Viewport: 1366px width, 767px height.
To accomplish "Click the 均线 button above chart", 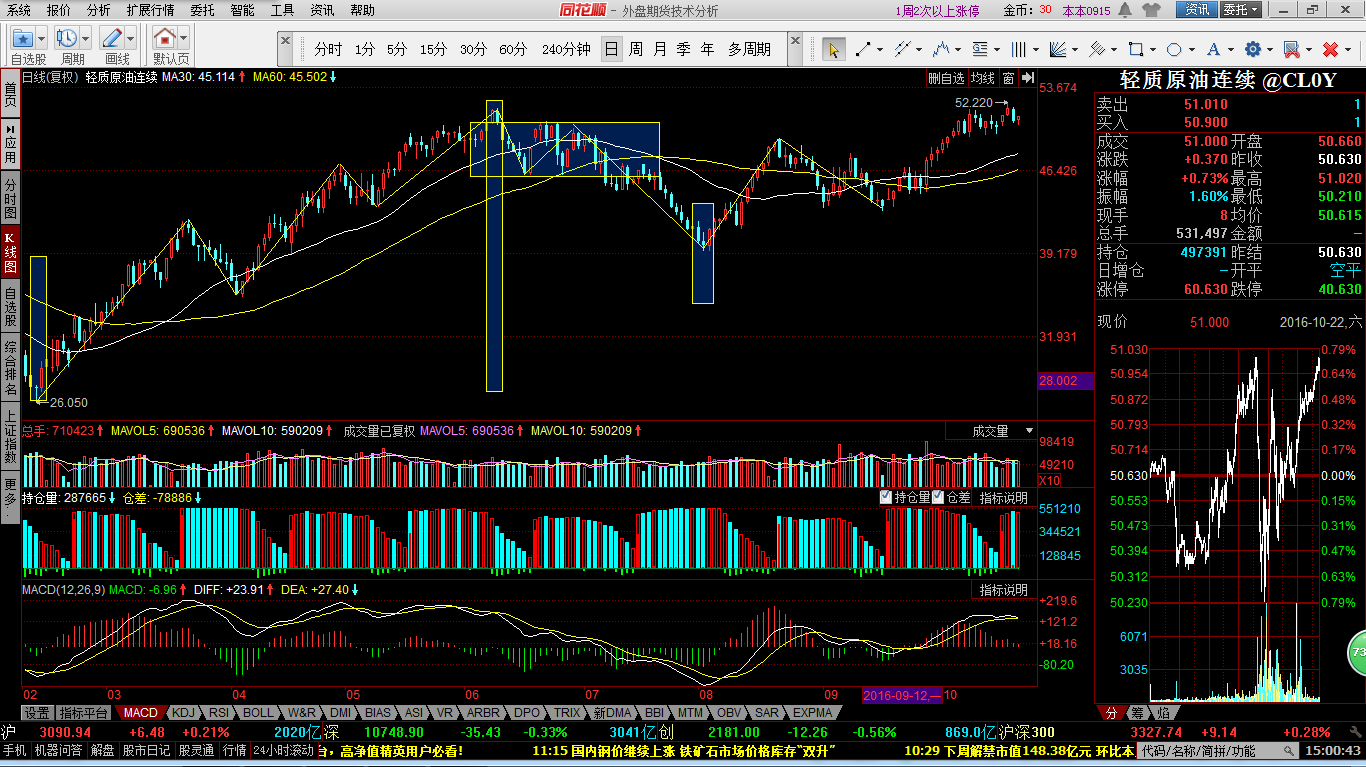I will 983,78.
